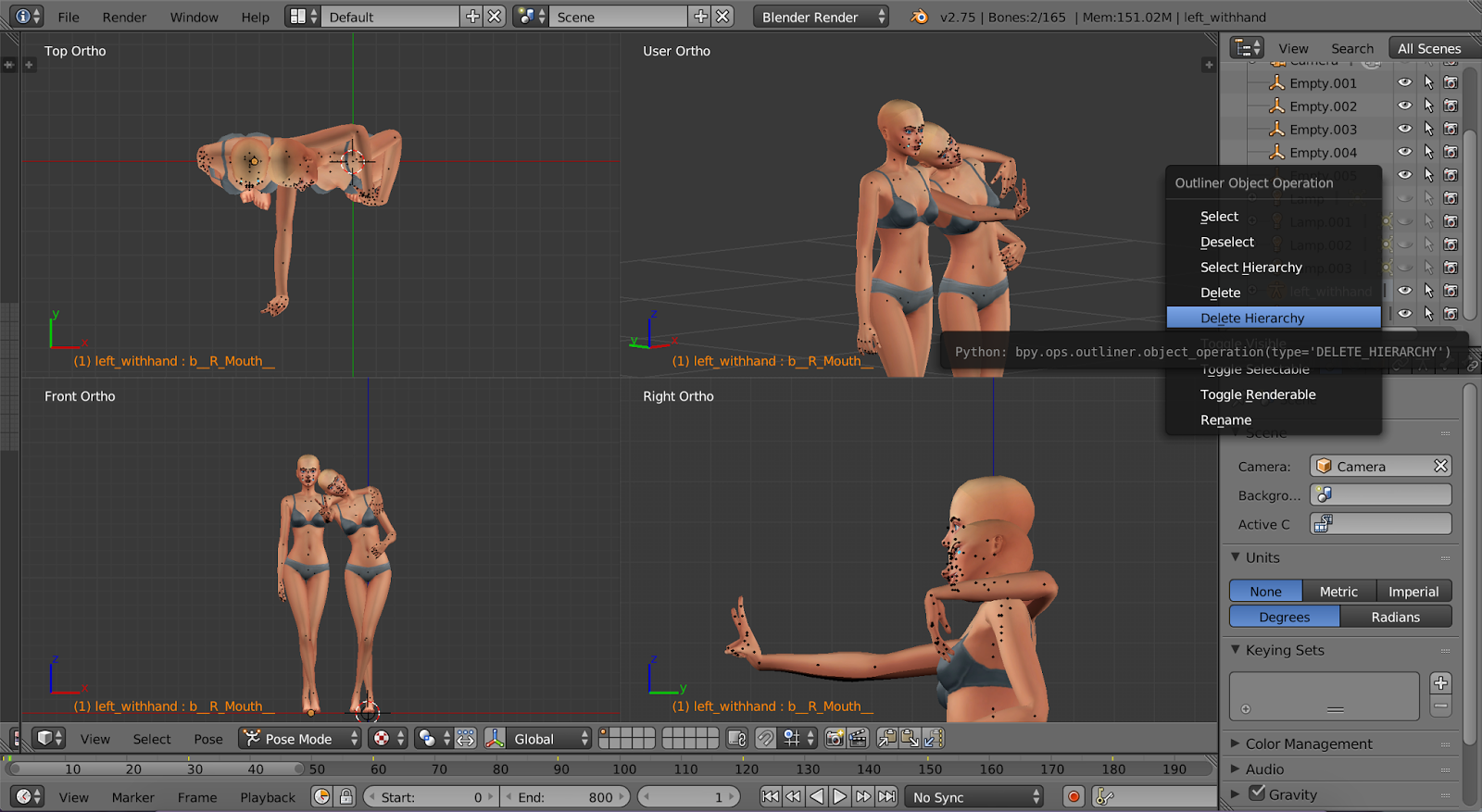The image size is (1482, 812).
Task: Open the Render menu
Action: pyautogui.click(x=124, y=17)
